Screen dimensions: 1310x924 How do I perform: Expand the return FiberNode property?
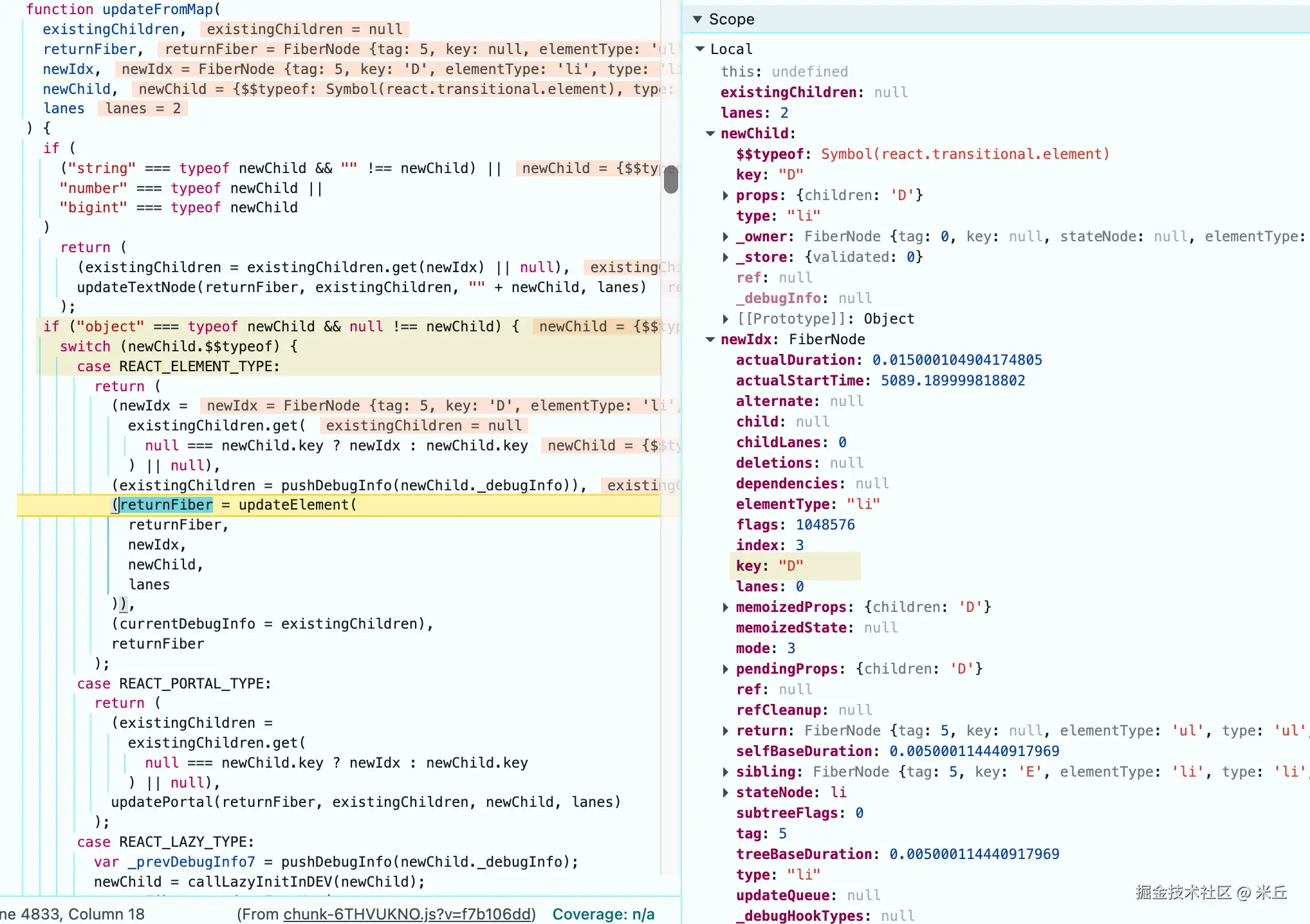pos(726,730)
